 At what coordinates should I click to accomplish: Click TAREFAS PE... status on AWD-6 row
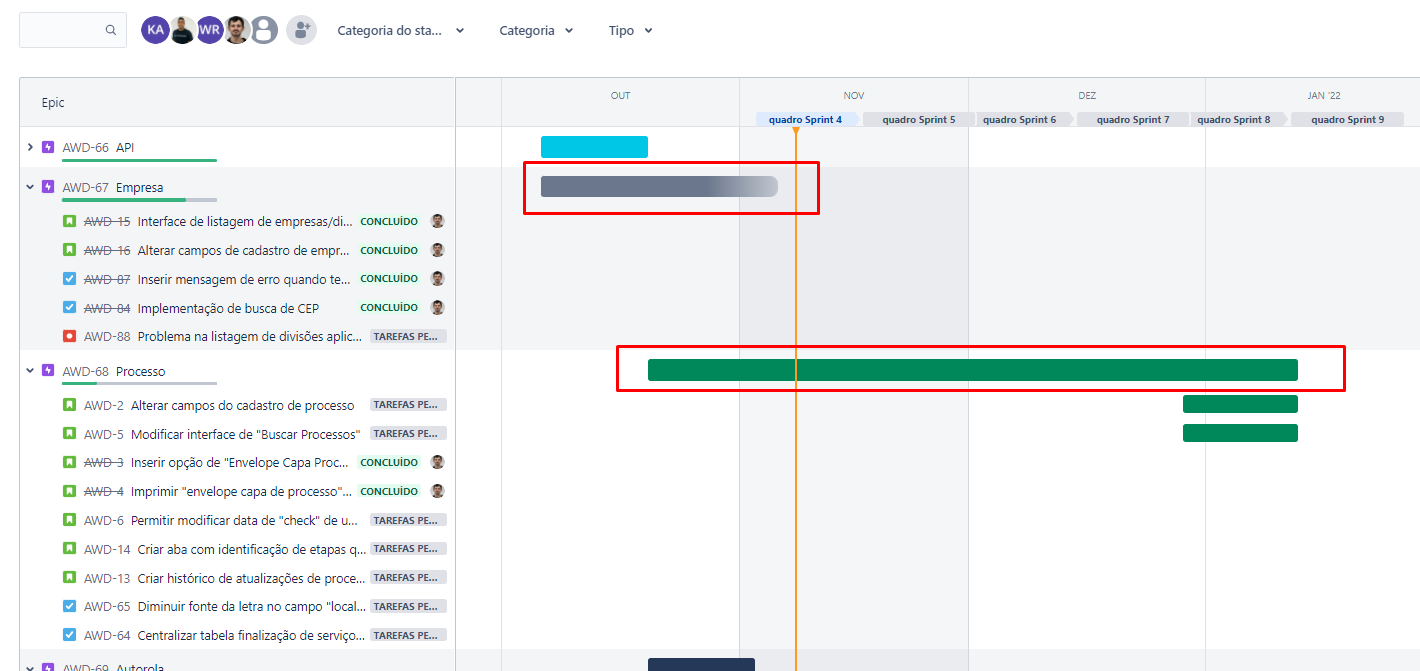point(408,520)
